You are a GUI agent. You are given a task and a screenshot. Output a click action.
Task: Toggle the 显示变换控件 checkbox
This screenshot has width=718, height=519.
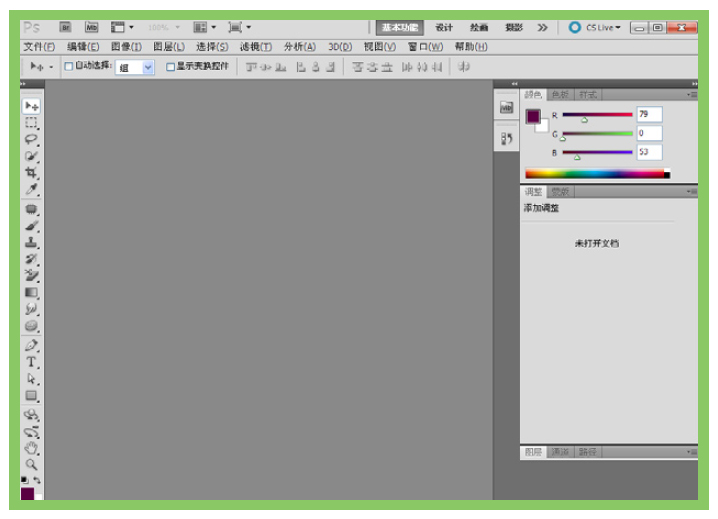170,67
